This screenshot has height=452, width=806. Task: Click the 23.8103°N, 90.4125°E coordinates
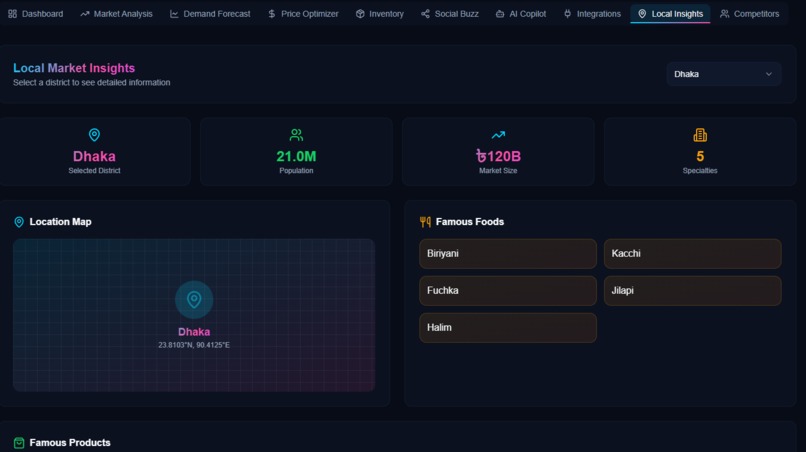pyautogui.click(x=194, y=345)
